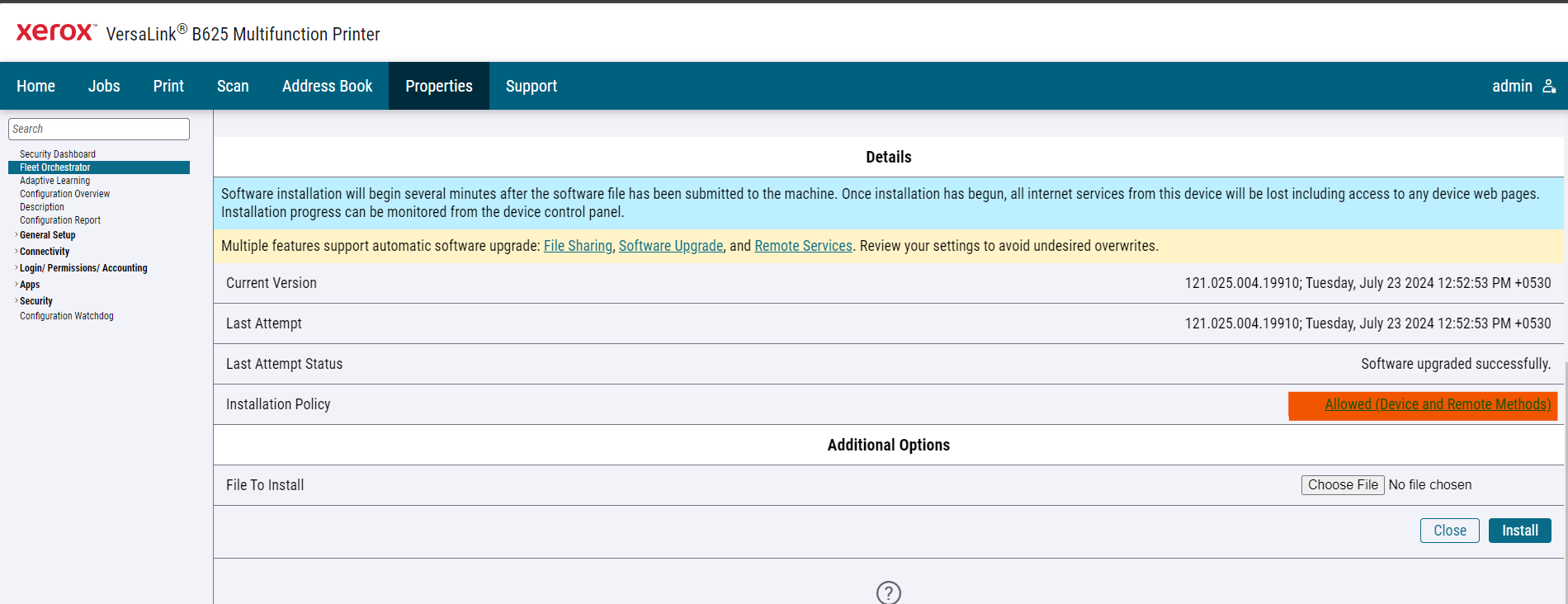Open the File Sharing link
This screenshot has height=604, width=1568.
578,246
